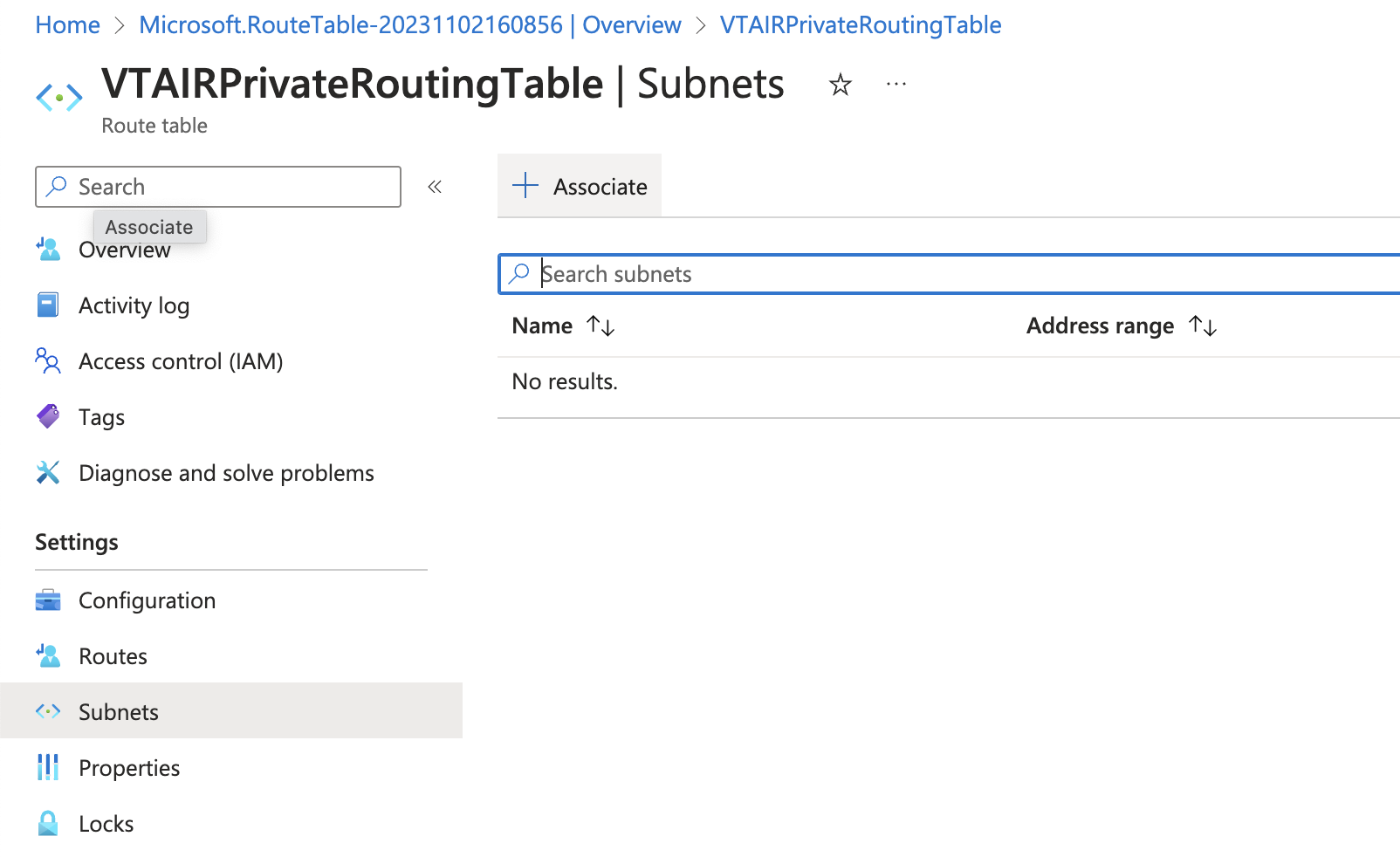1400x857 pixels.
Task: Click the purple Tags icon
Action: (x=48, y=417)
